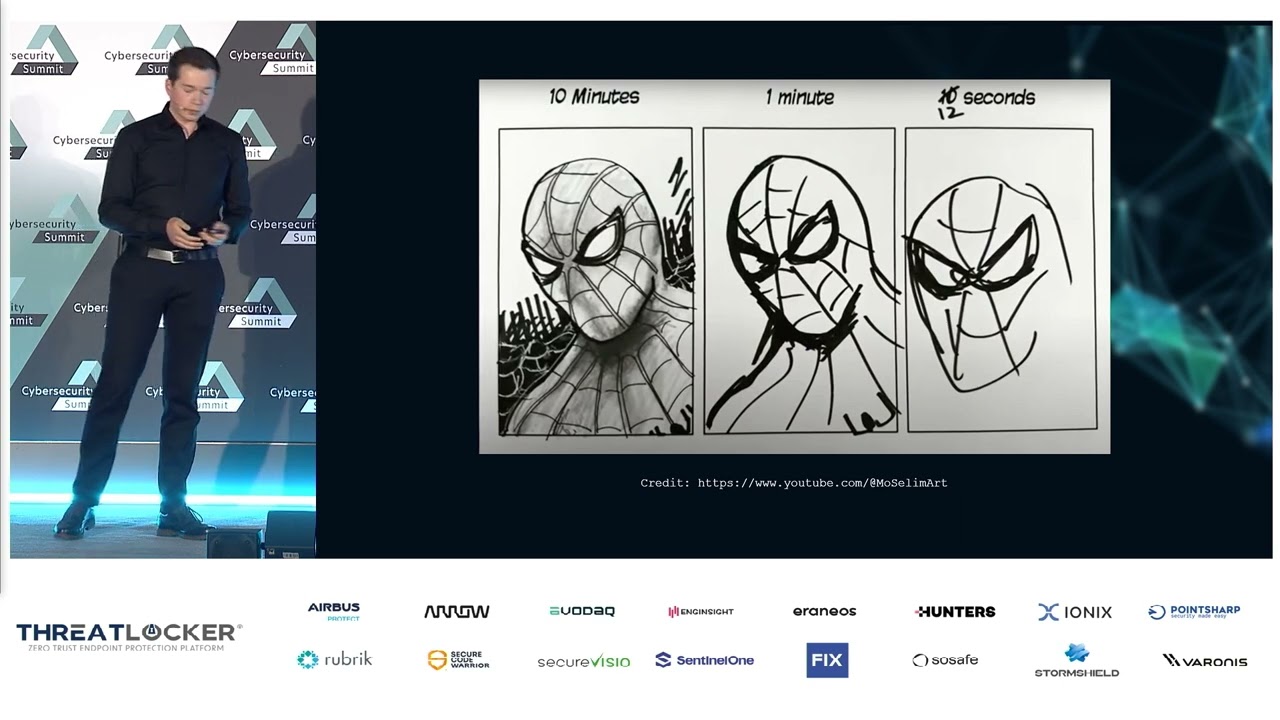Click the "seconds" heading text
This screenshot has height=720, width=1280.
pyautogui.click(x=999, y=98)
